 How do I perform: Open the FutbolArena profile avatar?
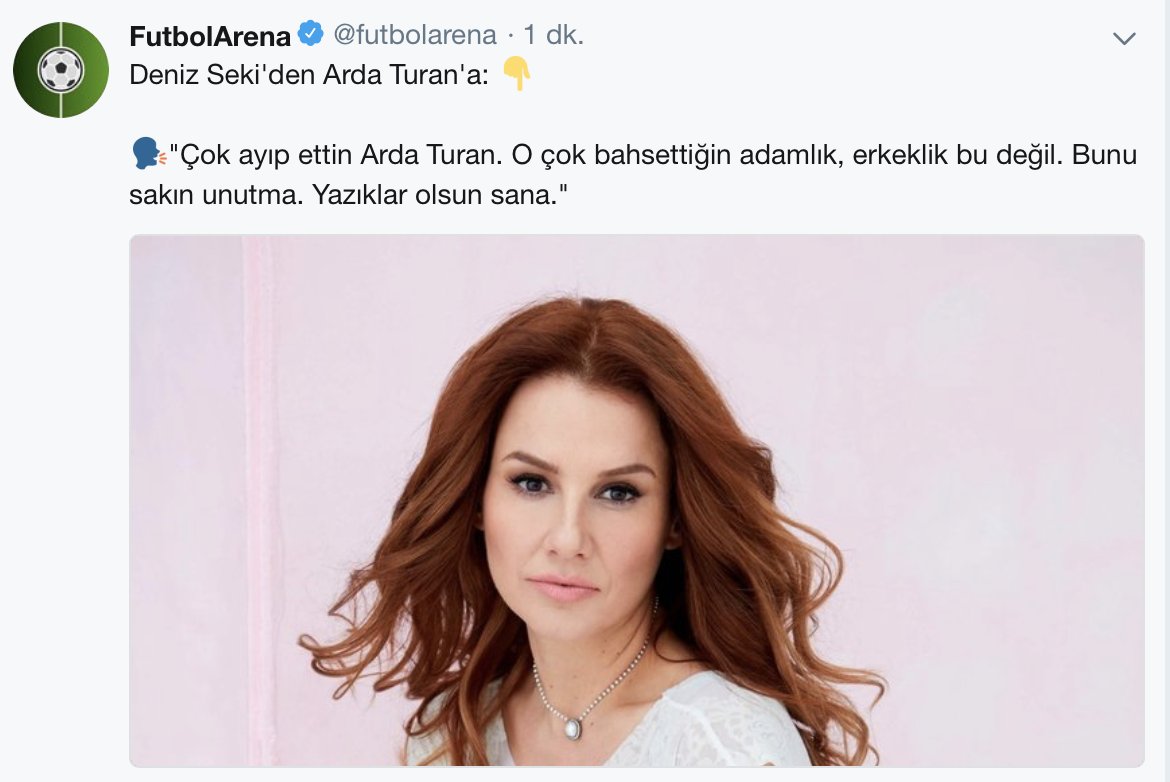coord(61,69)
